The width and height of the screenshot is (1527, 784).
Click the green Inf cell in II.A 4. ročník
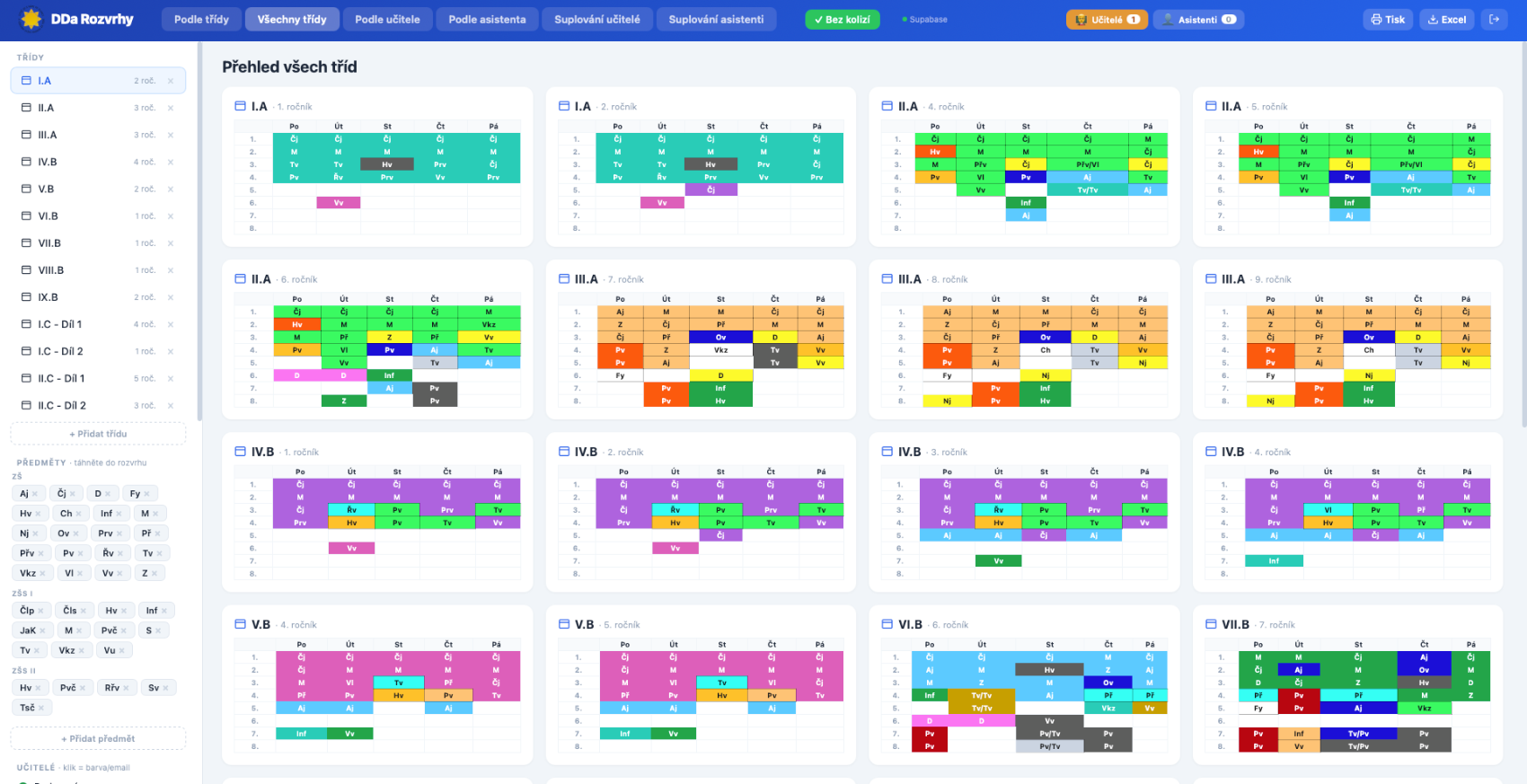(1026, 203)
